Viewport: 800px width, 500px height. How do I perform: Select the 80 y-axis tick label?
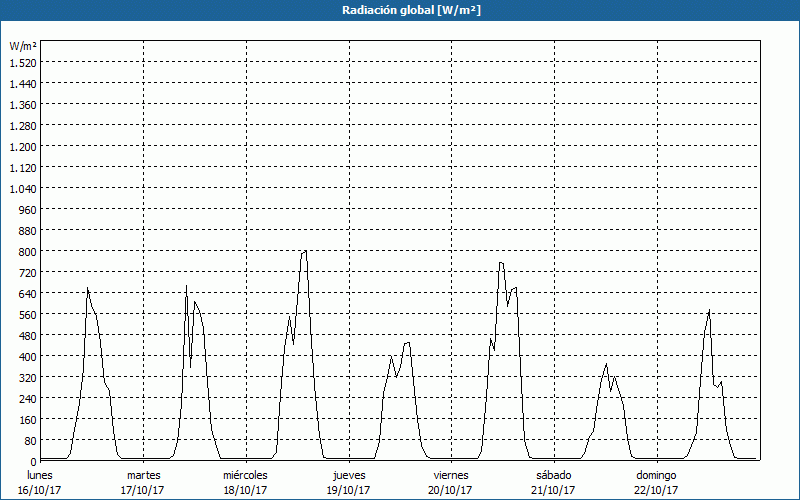click(x=30, y=440)
